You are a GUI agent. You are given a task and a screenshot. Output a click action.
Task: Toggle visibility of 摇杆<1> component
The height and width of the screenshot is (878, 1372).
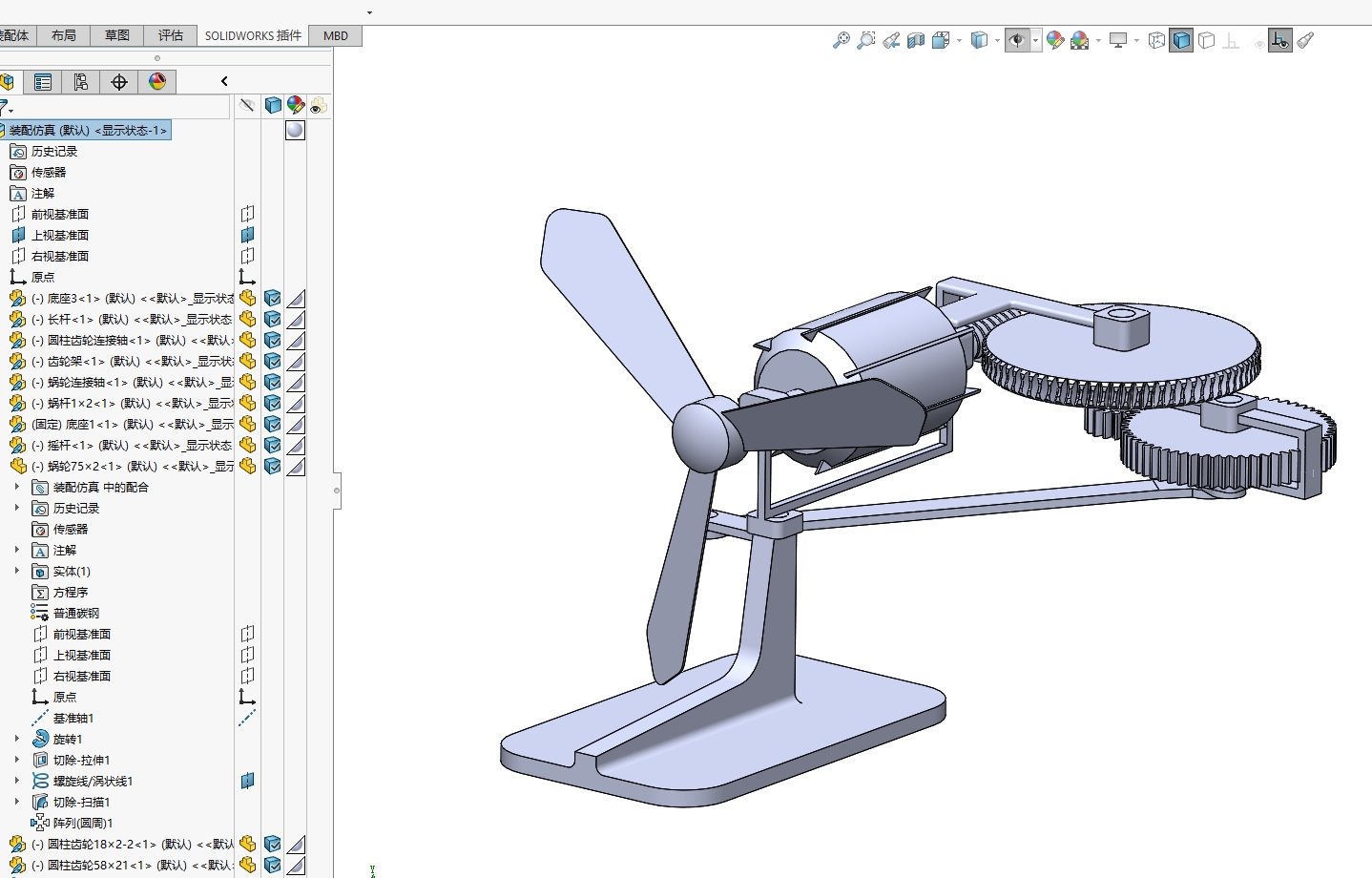click(x=247, y=445)
